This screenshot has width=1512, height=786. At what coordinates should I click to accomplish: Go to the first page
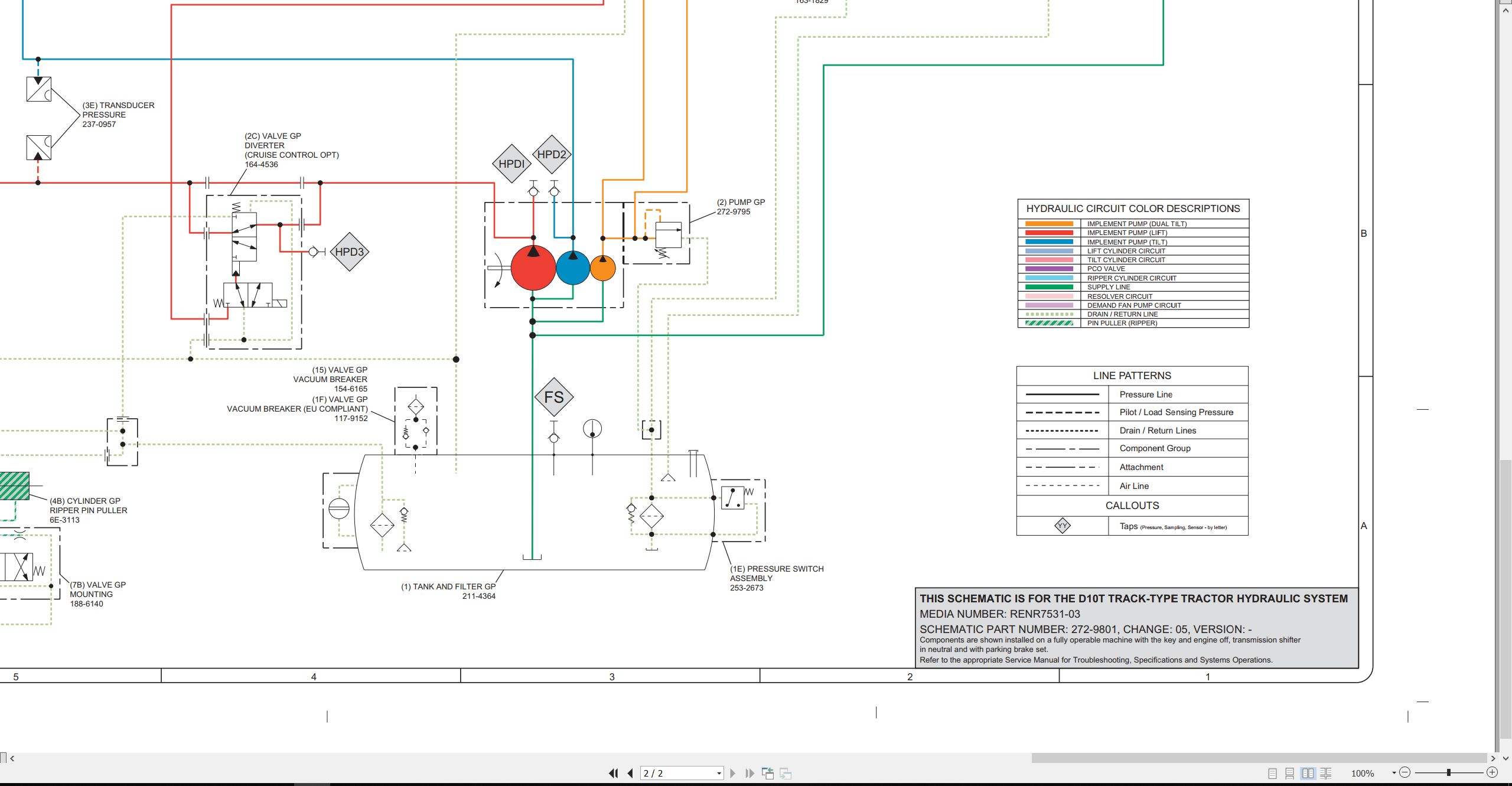pos(614,773)
